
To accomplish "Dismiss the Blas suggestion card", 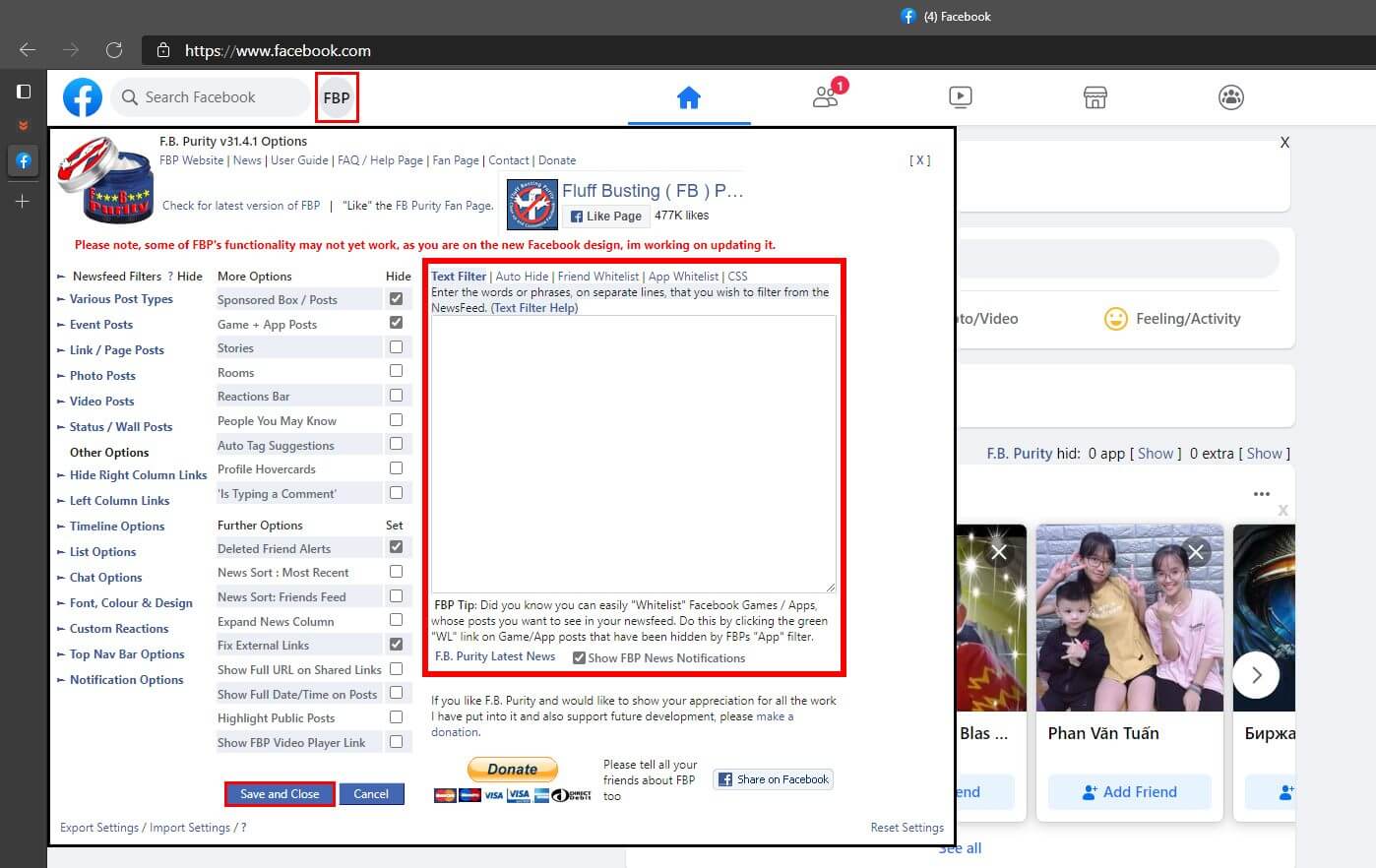I will click(x=999, y=552).
